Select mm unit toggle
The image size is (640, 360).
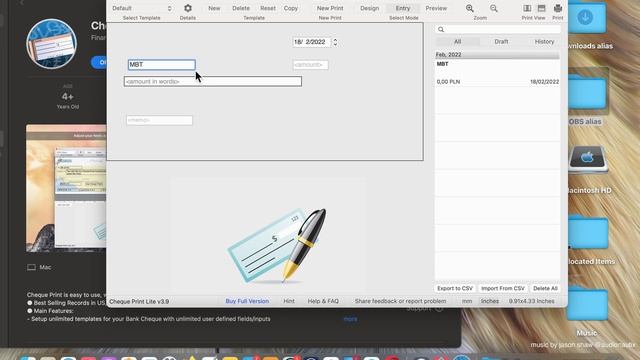(467, 301)
